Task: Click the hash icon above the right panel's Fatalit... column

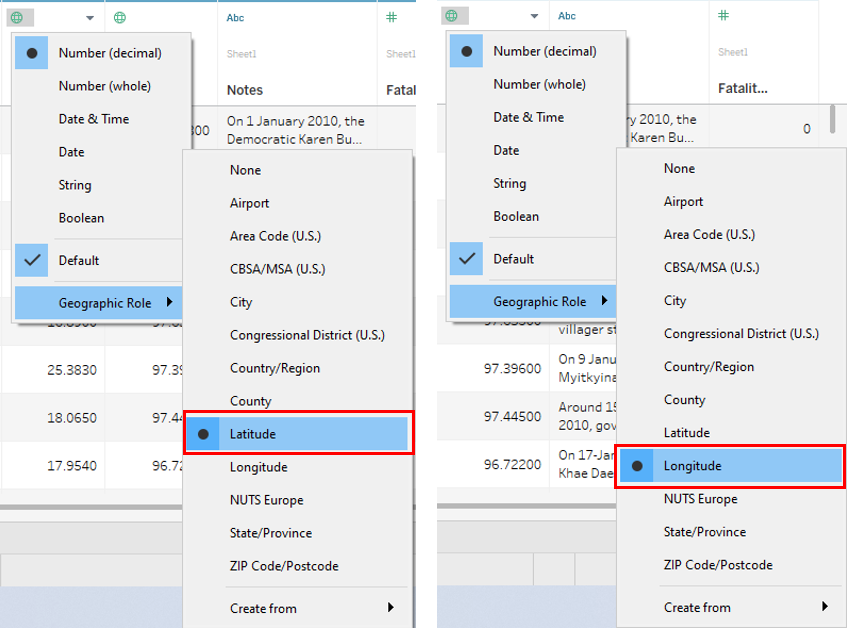Action: (724, 16)
